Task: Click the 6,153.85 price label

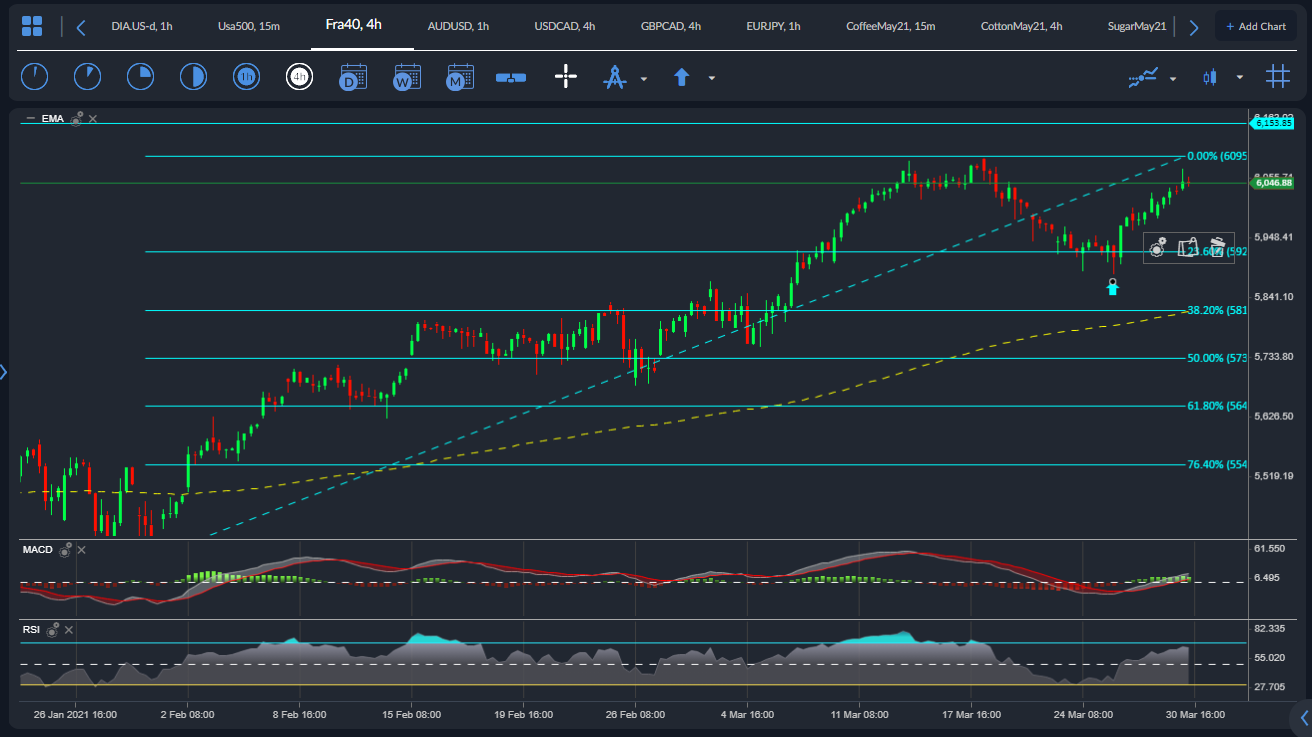Action: [x=1272, y=123]
